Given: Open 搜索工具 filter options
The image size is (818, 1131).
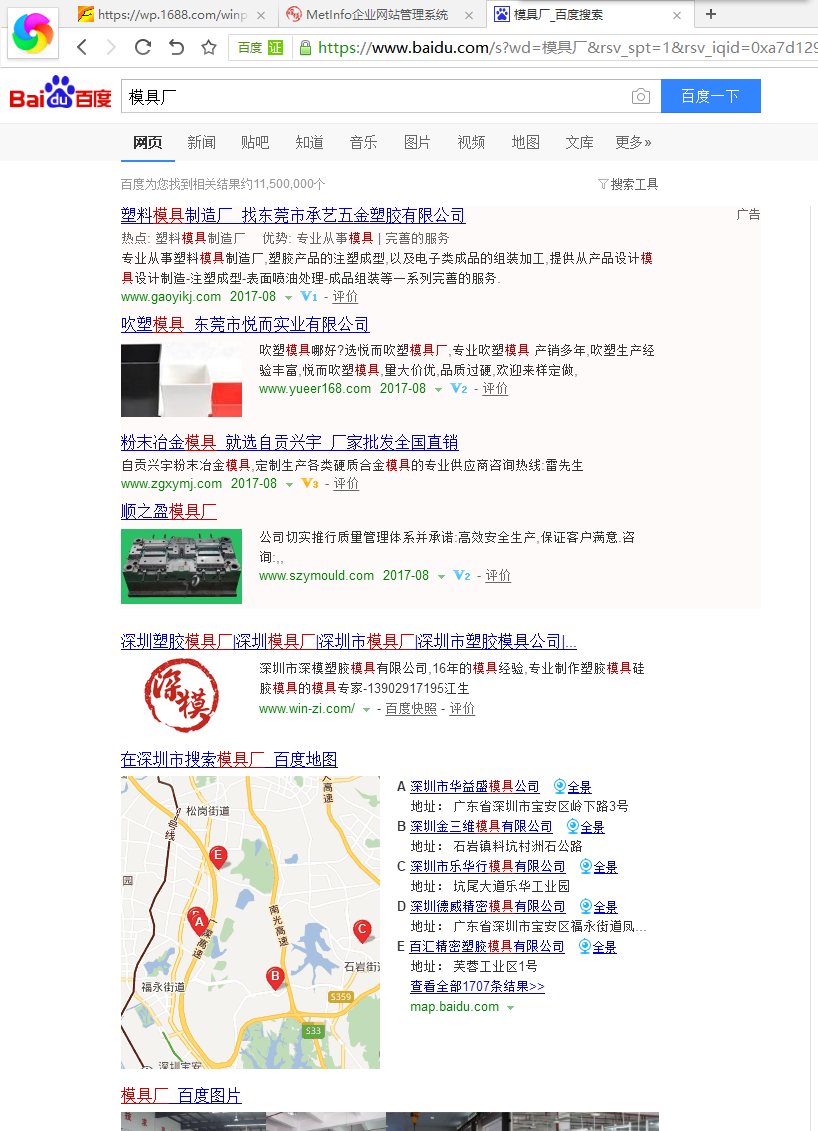Looking at the screenshot, I should [x=628, y=184].
